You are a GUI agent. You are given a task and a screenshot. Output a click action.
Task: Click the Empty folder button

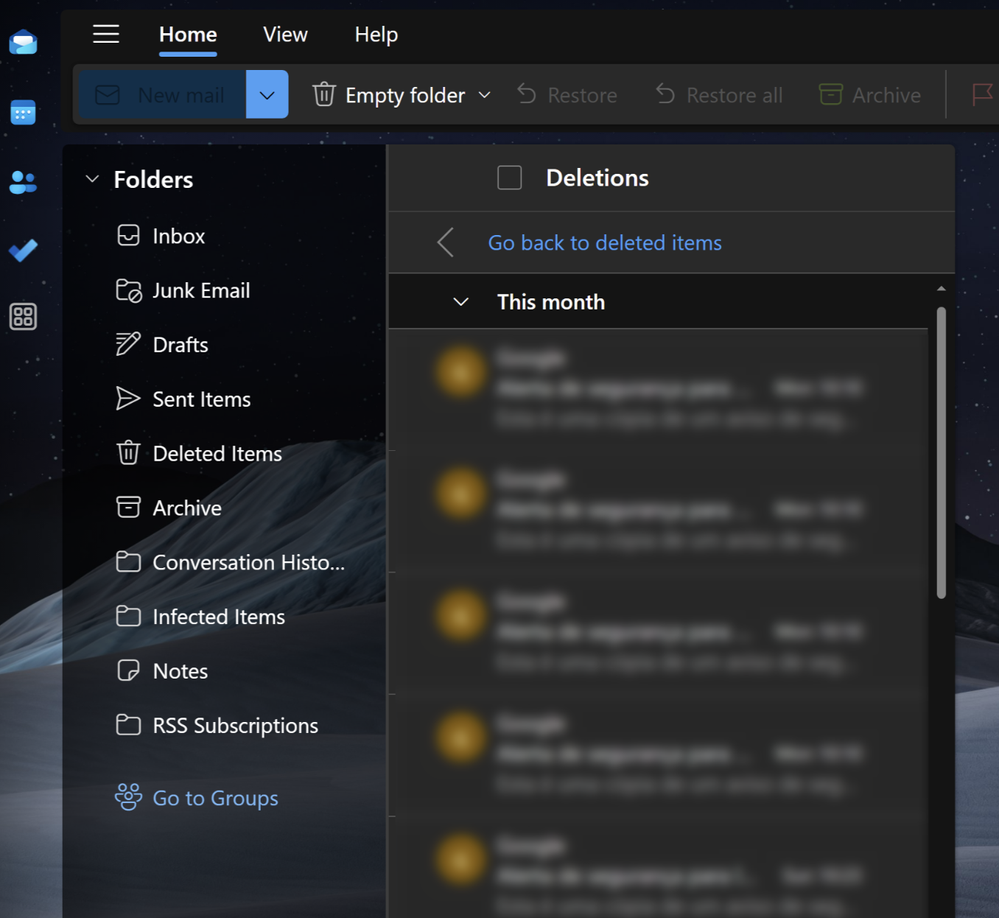pyautogui.click(x=389, y=95)
